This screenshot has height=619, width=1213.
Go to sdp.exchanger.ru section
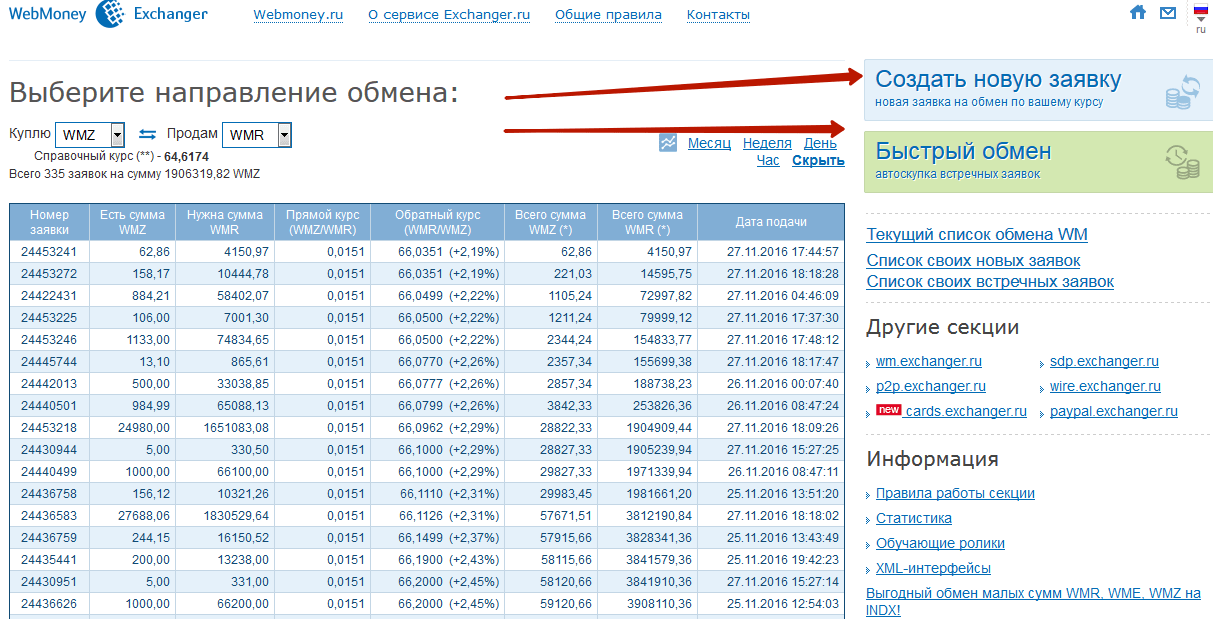1104,362
